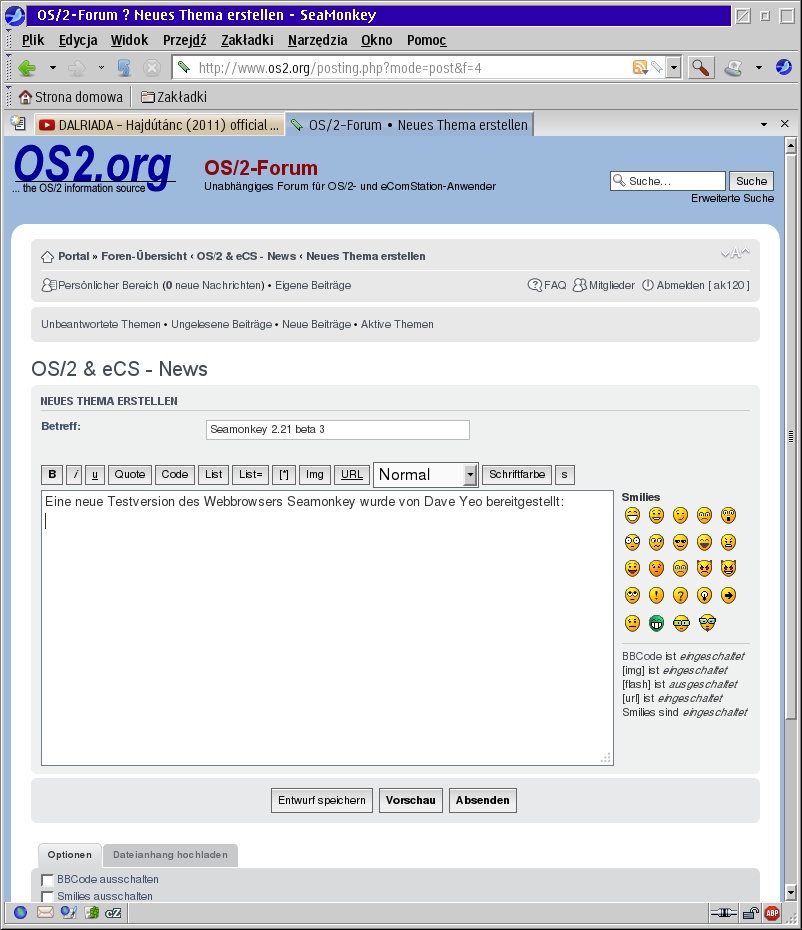Image resolution: width=802 pixels, height=930 pixels.
Task: Insert the arrow smiley
Action: tap(728, 595)
